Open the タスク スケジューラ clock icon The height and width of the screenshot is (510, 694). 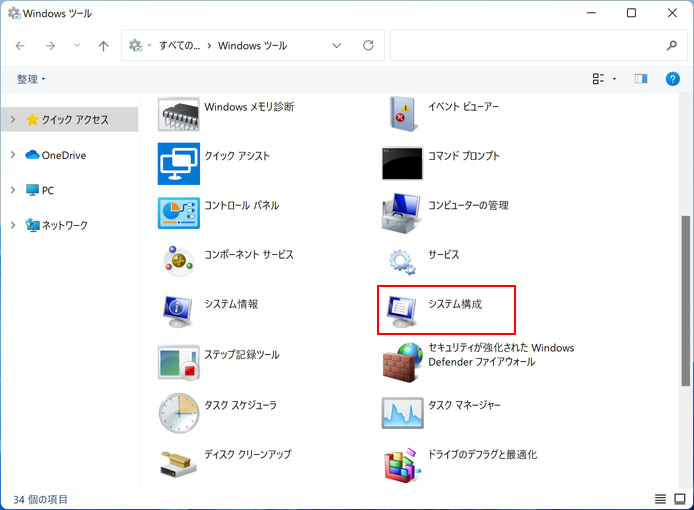point(178,413)
